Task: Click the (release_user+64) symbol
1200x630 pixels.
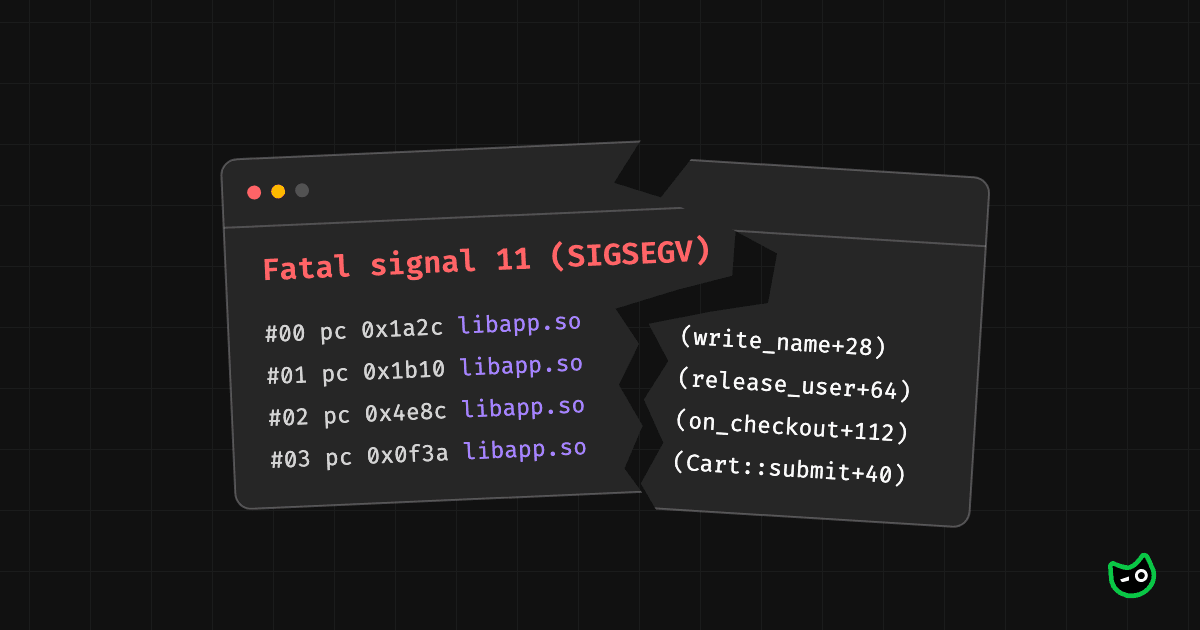Action: point(794,386)
